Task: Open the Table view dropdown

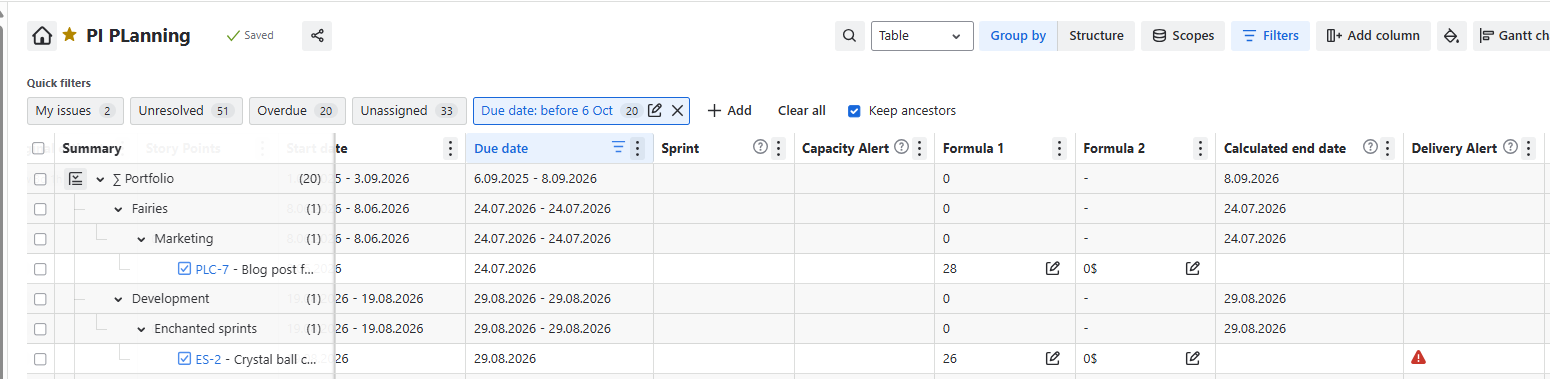Action: coord(922,36)
